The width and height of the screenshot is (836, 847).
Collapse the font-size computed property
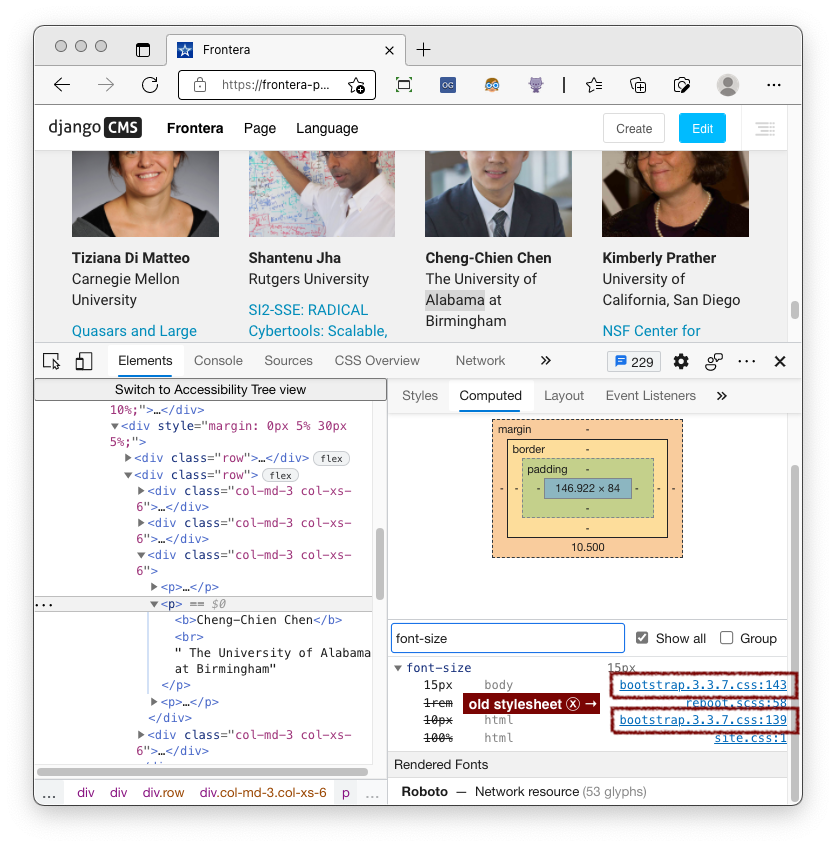tap(398, 668)
